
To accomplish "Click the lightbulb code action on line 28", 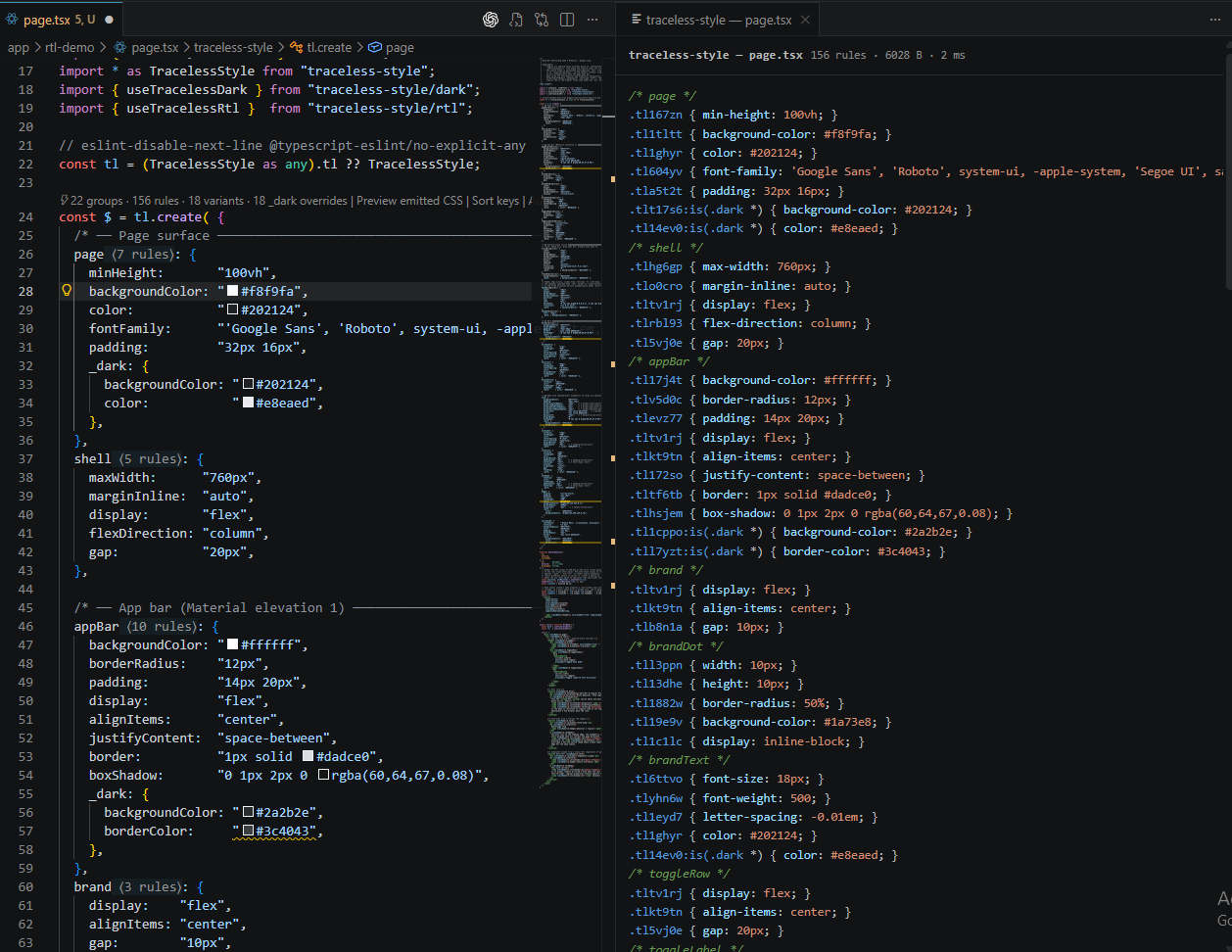I will tap(67, 291).
